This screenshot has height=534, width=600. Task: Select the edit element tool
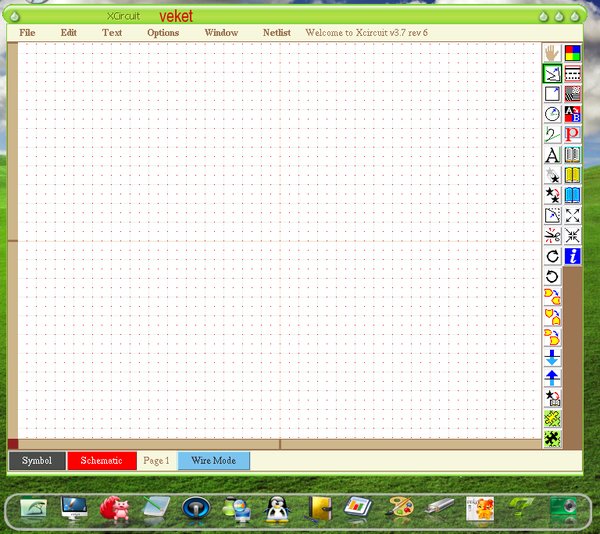[552, 215]
